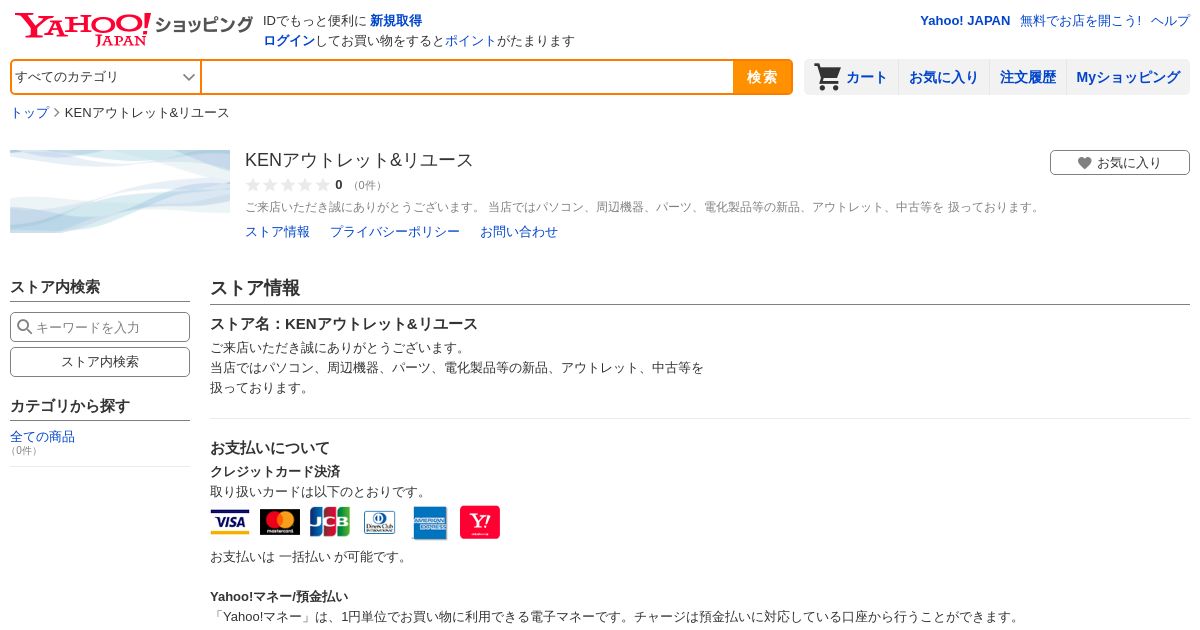The width and height of the screenshot is (1200, 630).
Task: Click the ストア内検索 button
Action: [100, 362]
